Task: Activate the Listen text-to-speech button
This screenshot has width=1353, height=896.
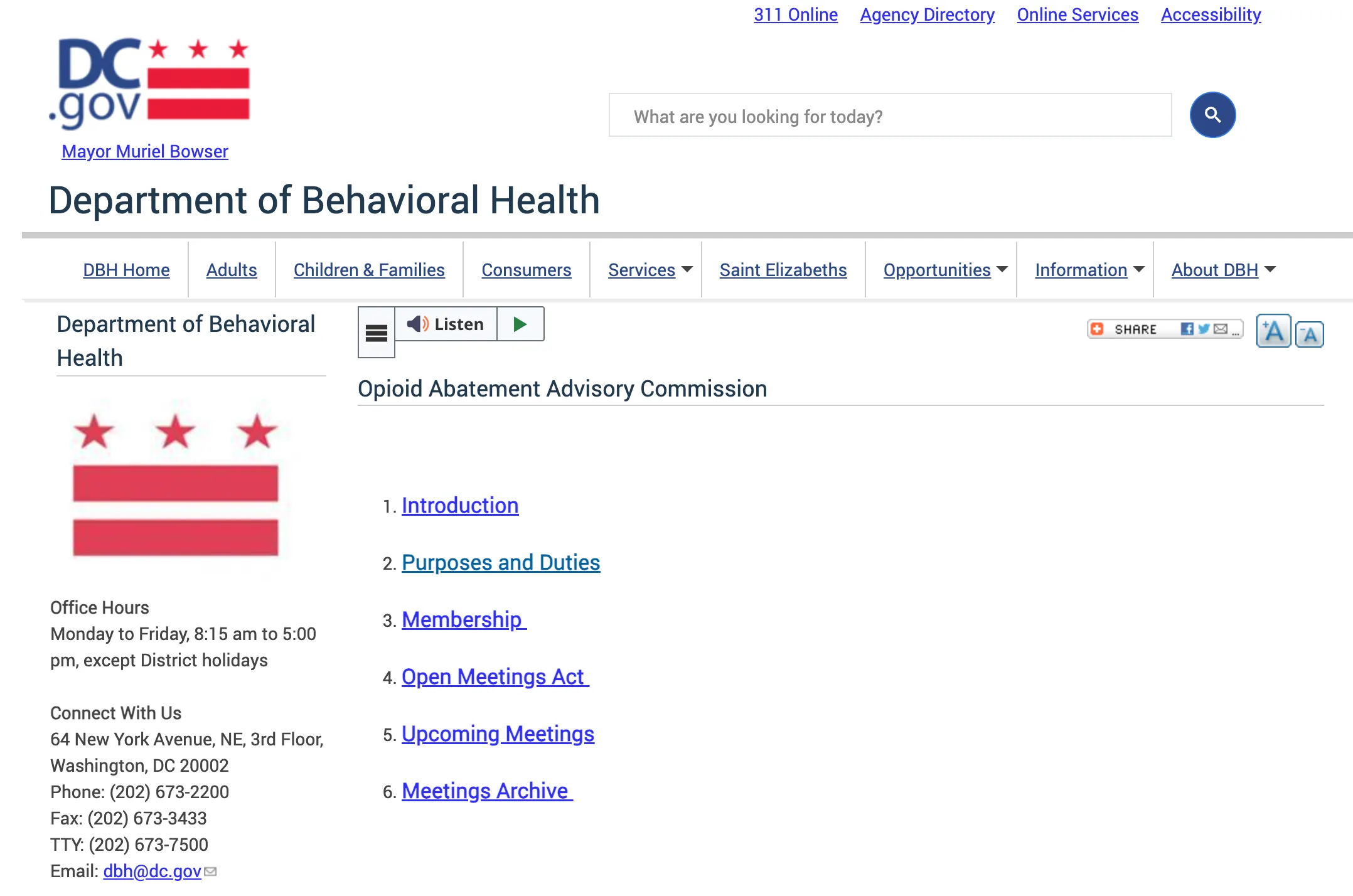Action: (446, 324)
